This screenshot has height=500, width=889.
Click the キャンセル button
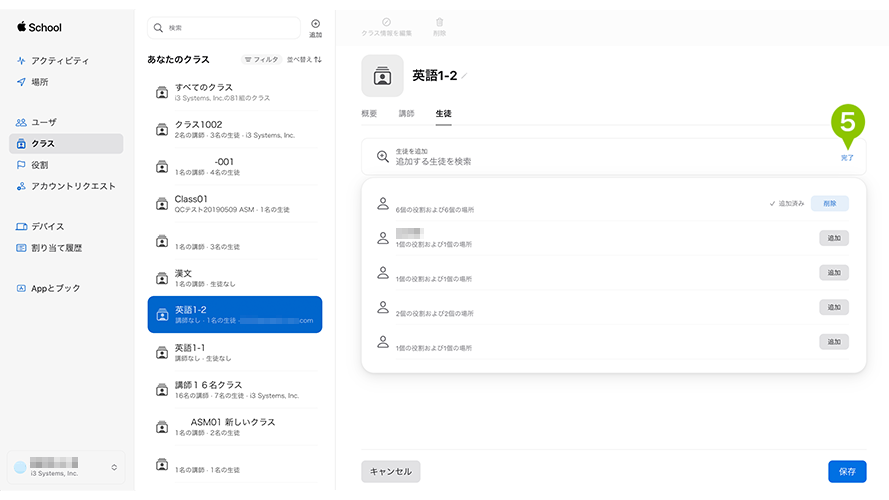[391, 472]
